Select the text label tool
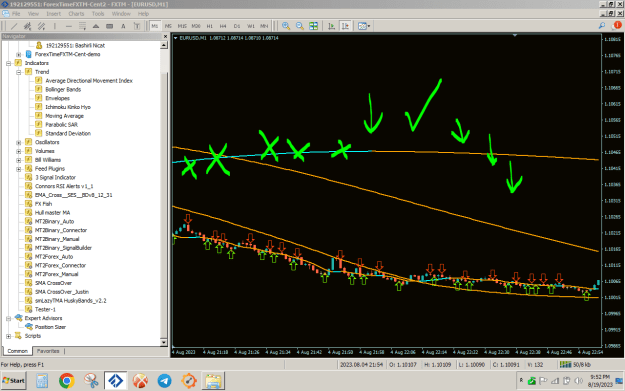The width and height of the screenshot is (625, 391). click(136, 26)
